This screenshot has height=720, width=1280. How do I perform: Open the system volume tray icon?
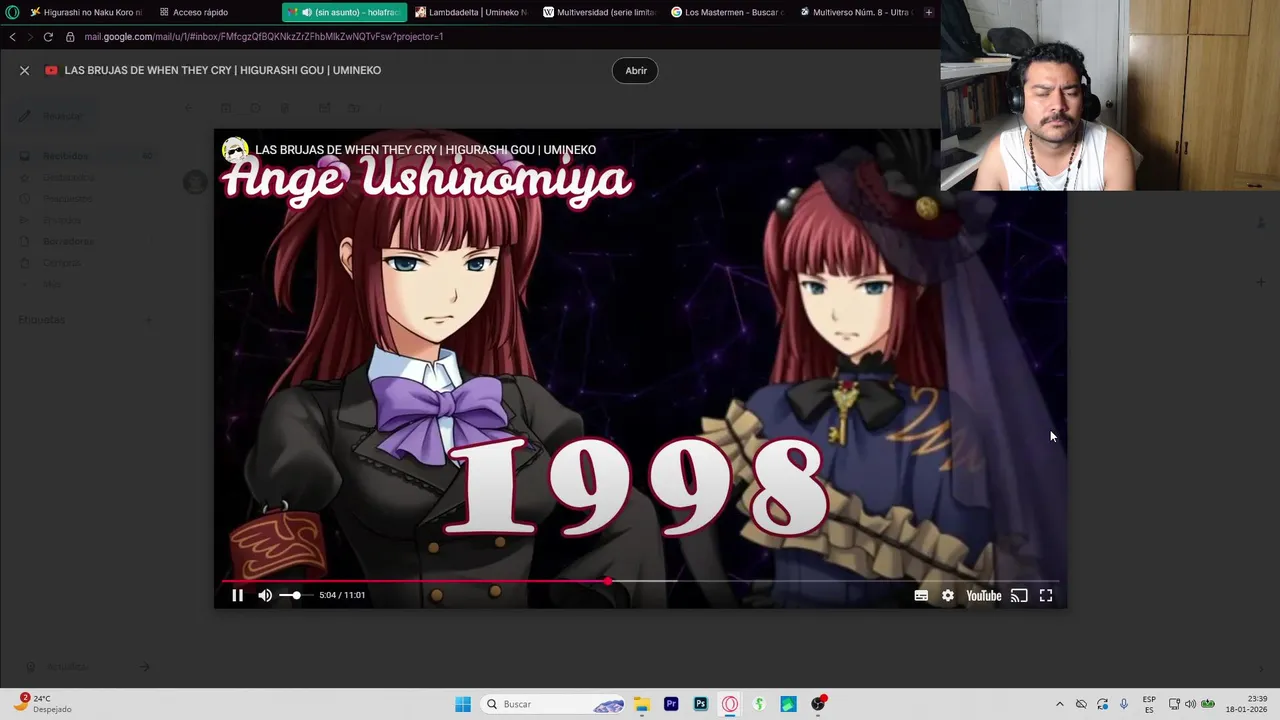(1190, 704)
